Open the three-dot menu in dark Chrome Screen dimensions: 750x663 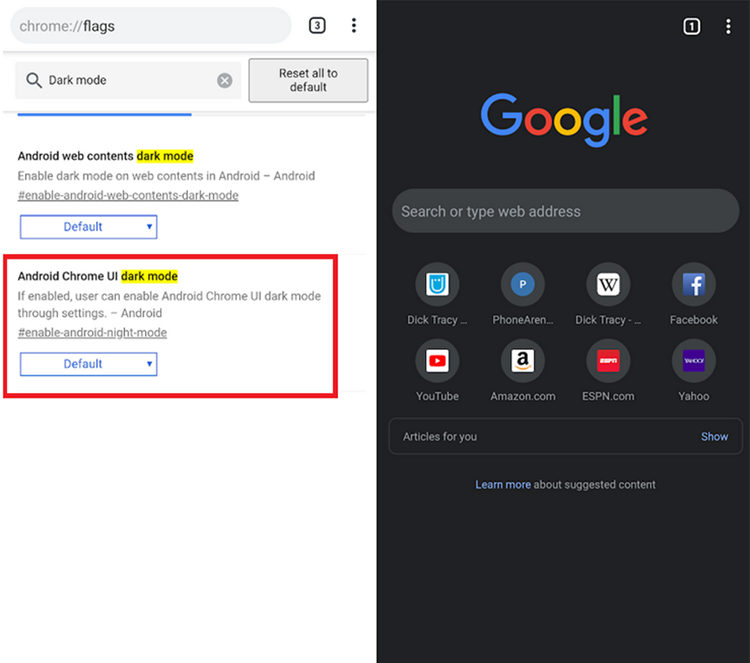click(x=728, y=26)
